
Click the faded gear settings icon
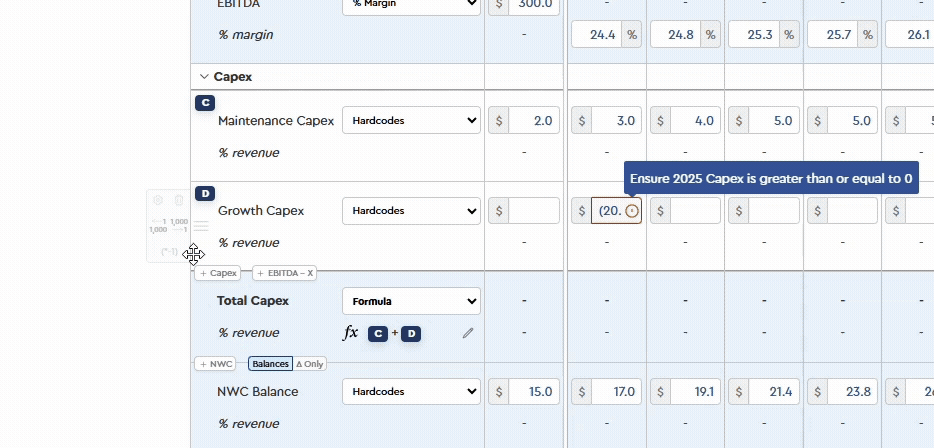[158, 201]
